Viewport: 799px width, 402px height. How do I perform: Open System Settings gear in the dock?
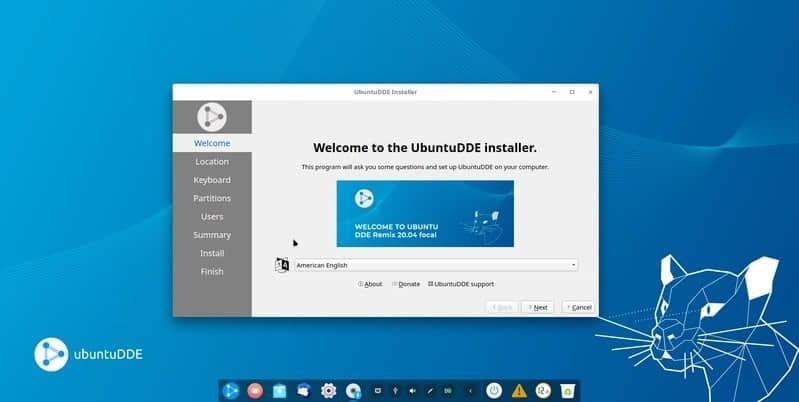click(x=328, y=390)
